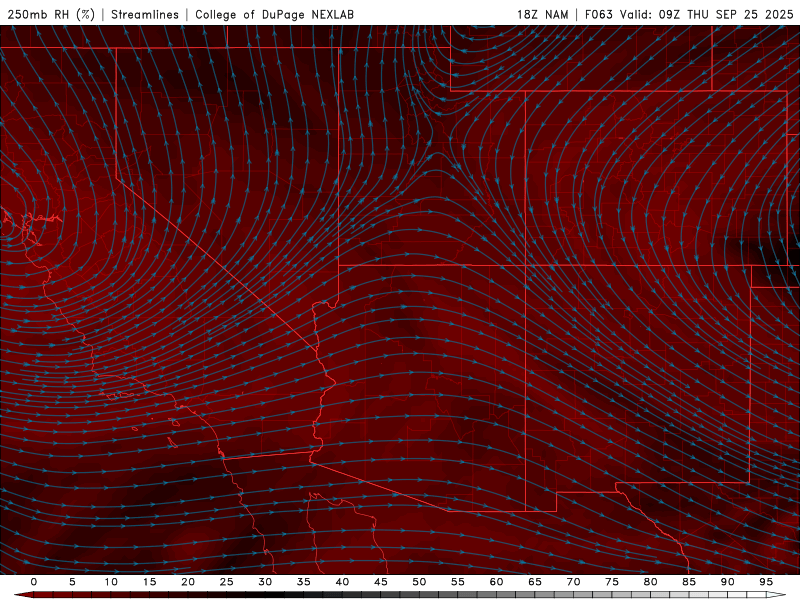The image size is (800, 600).
Task: Click the red colorbar segment below label "5"
Action: (80, 595)
